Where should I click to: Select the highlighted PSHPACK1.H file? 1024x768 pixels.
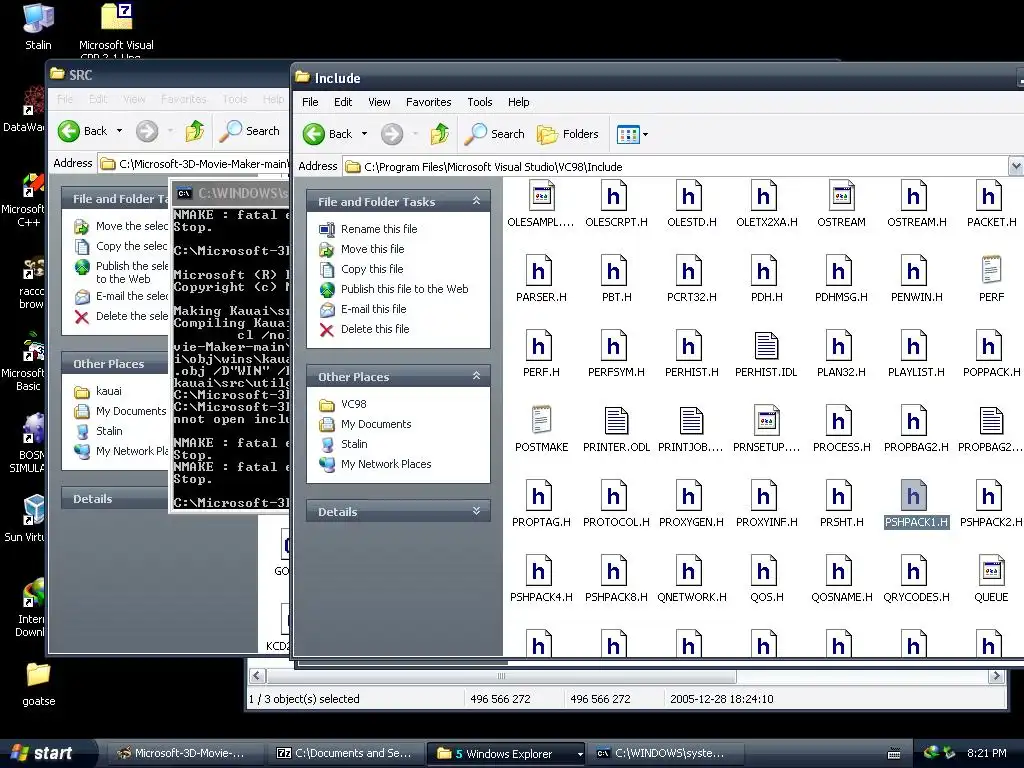pyautogui.click(x=916, y=504)
